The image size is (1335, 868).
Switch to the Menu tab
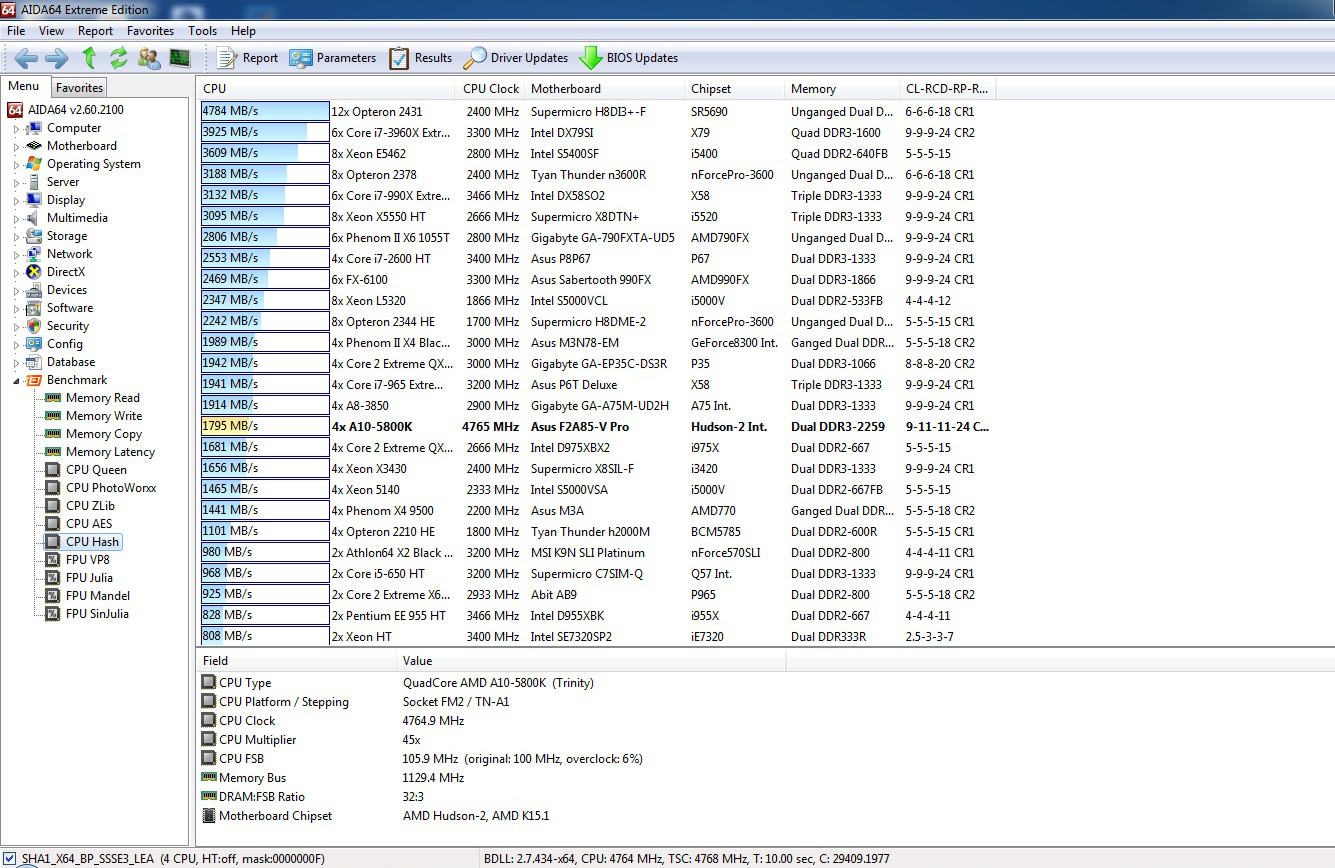pyautogui.click(x=23, y=87)
